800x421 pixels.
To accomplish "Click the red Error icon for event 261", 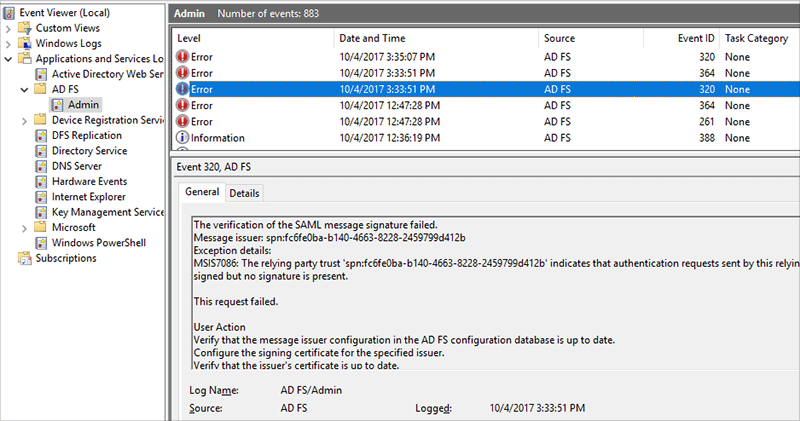I will [x=182, y=121].
